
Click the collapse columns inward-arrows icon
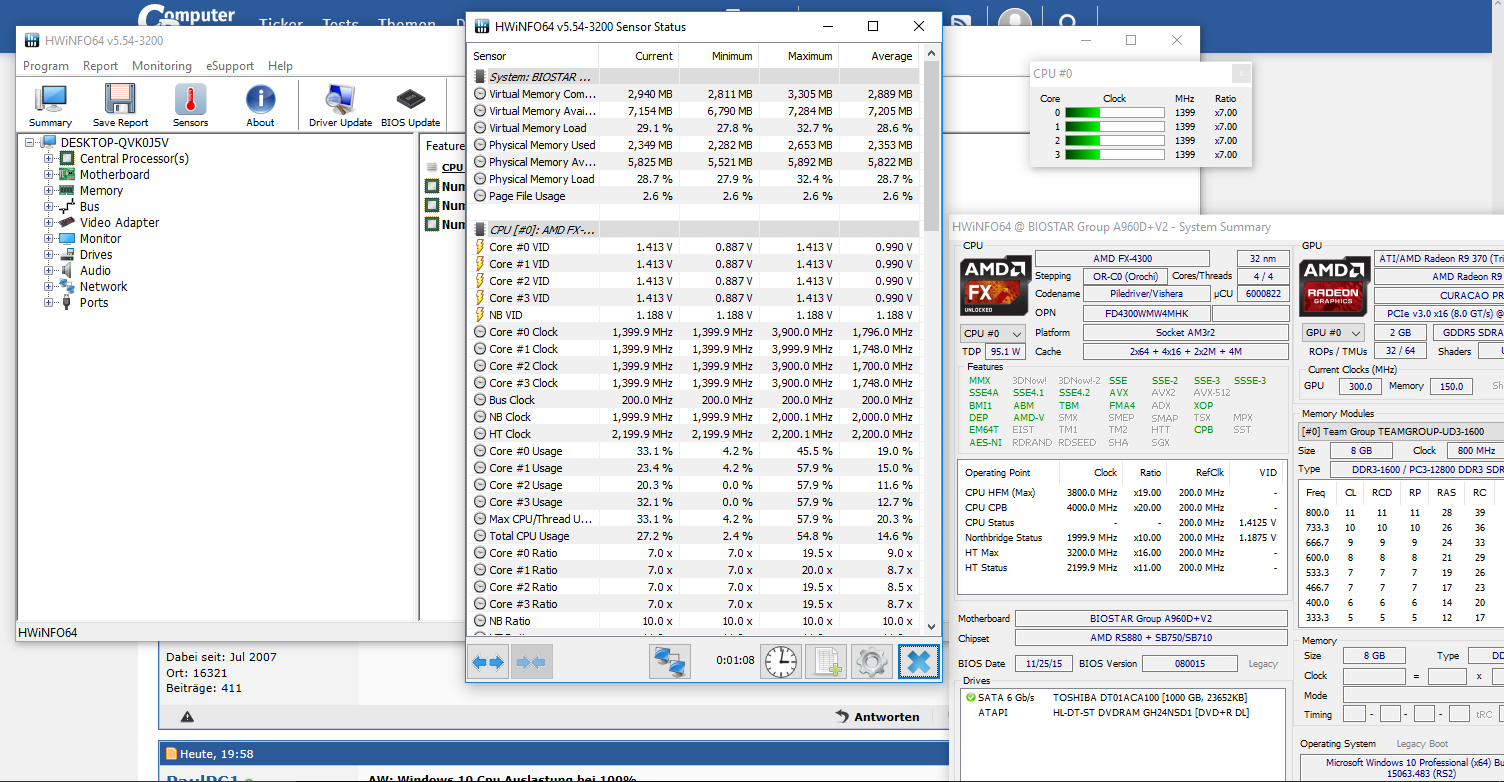[532, 662]
